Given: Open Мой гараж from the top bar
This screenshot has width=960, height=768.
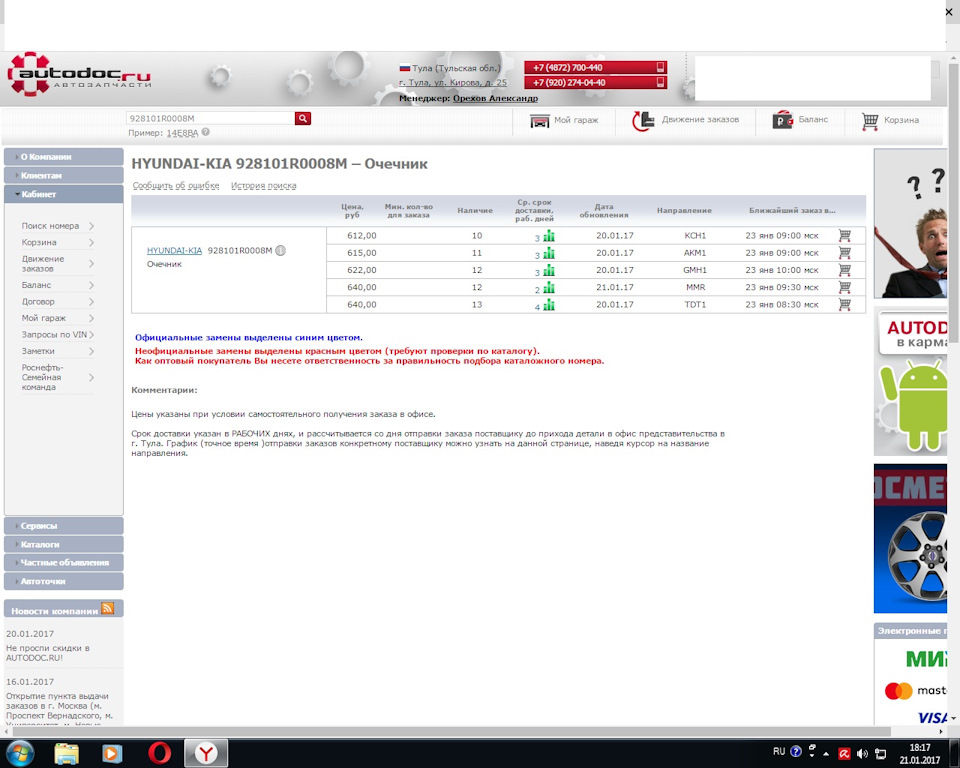Looking at the screenshot, I should [x=564, y=121].
